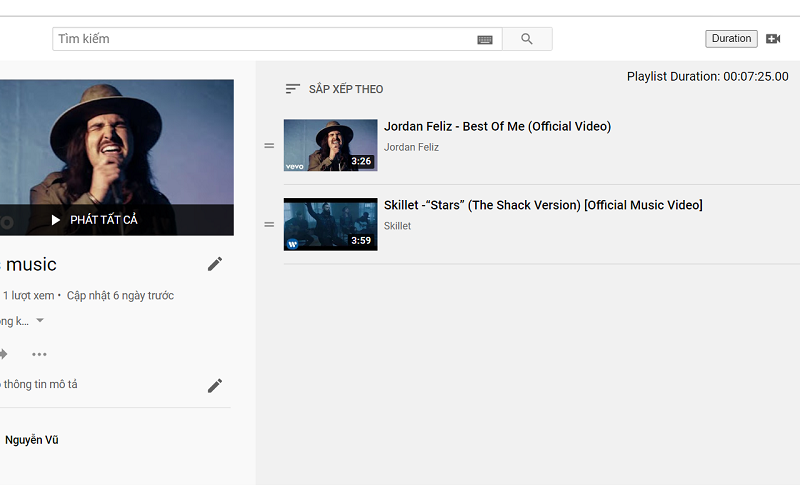Viewport: 800px width, 500px height.
Task: Open the on-screen keyboard icon in search
Action: click(485, 39)
